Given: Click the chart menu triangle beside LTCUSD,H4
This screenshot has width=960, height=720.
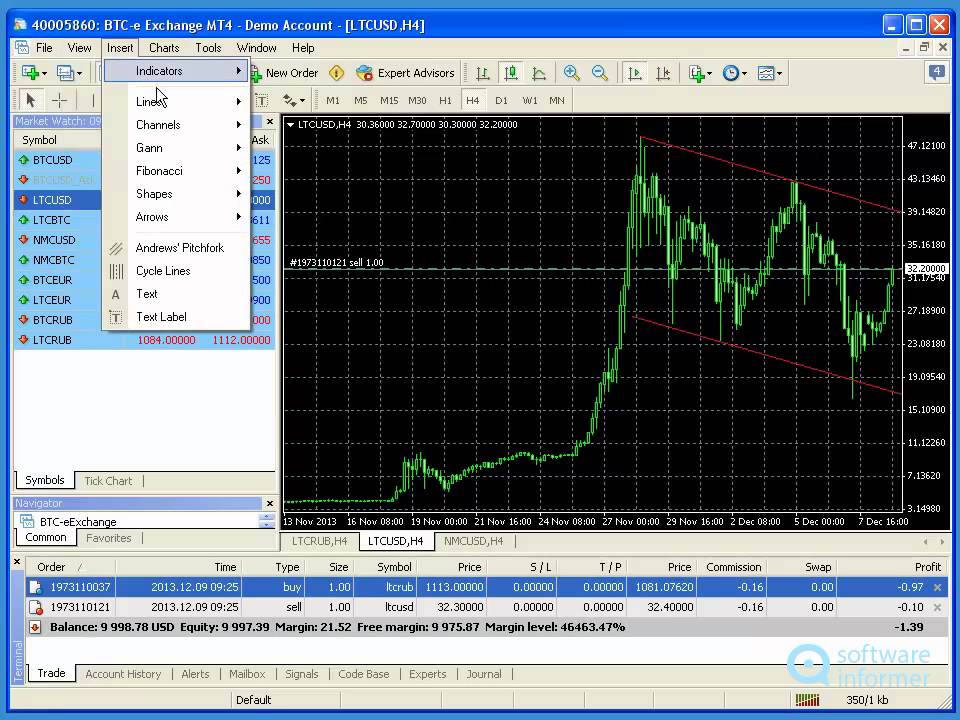Looking at the screenshot, I should pos(290,125).
